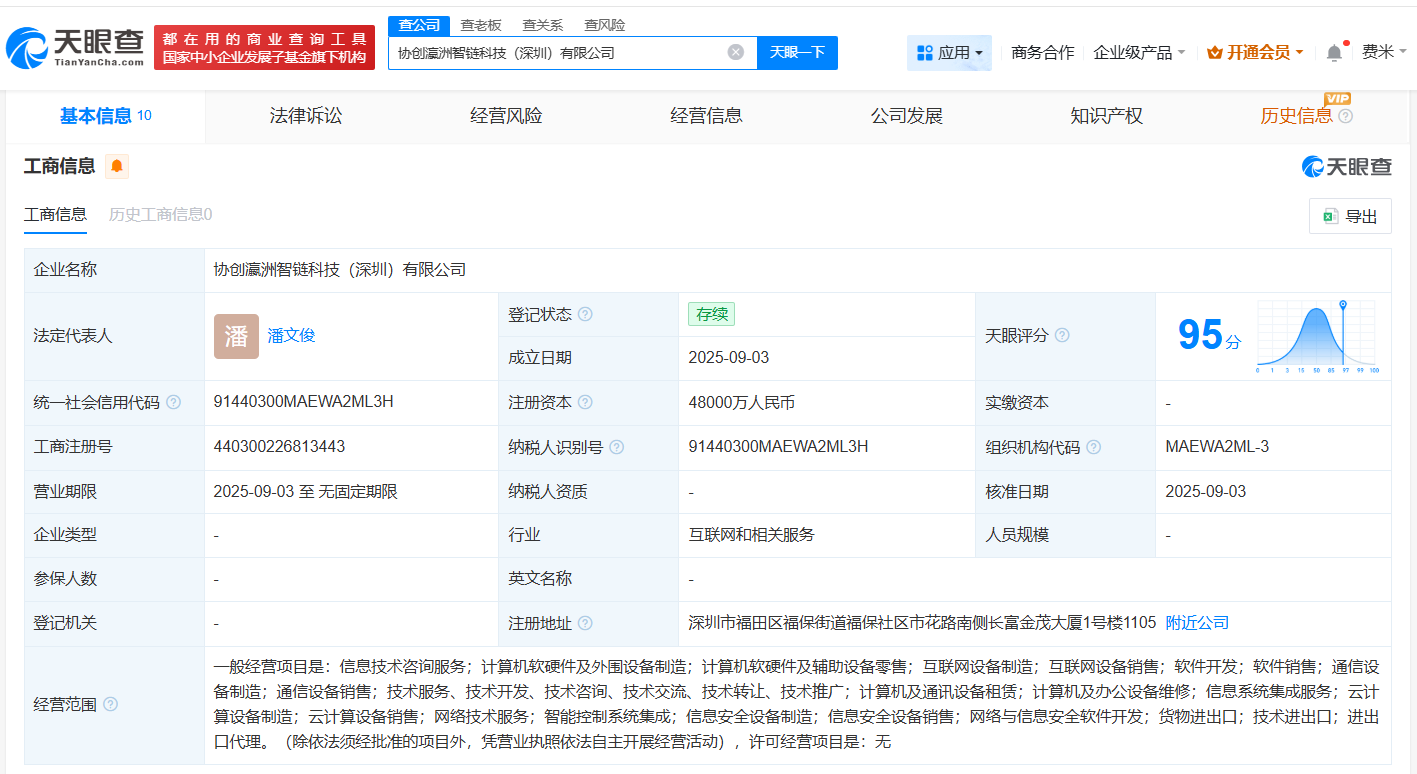Open the 应用 dropdown menu

tap(949, 53)
